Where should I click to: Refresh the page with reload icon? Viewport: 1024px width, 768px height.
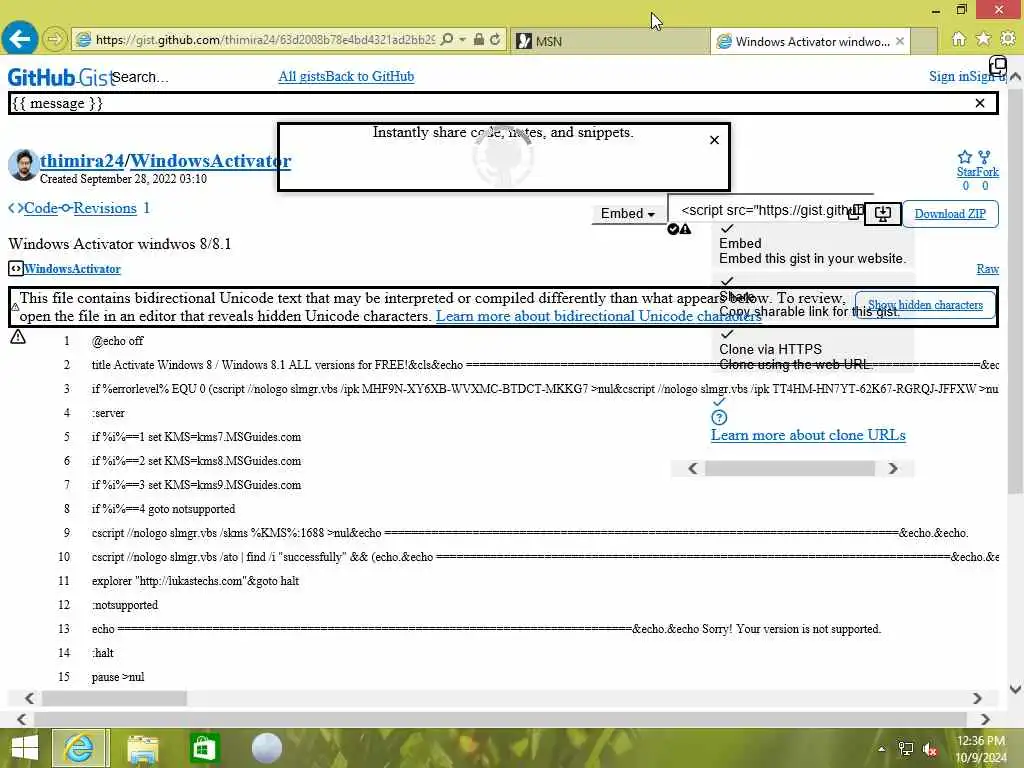coord(495,40)
